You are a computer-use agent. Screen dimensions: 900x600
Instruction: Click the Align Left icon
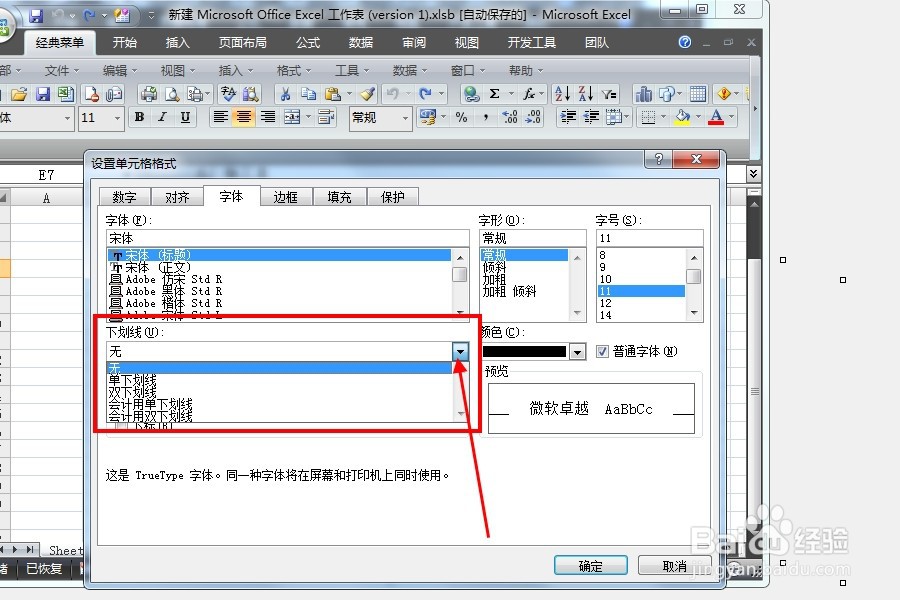tap(220, 117)
